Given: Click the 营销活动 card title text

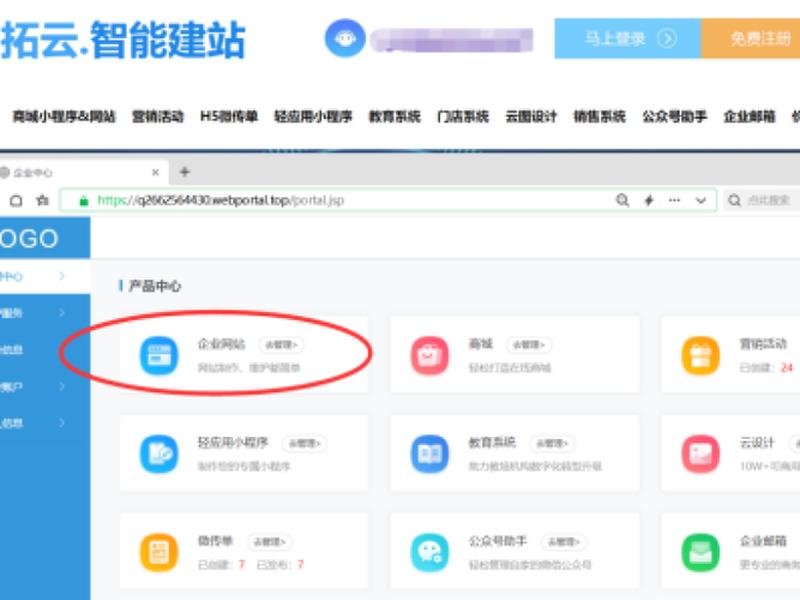Looking at the screenshot, I should (763, 344).
